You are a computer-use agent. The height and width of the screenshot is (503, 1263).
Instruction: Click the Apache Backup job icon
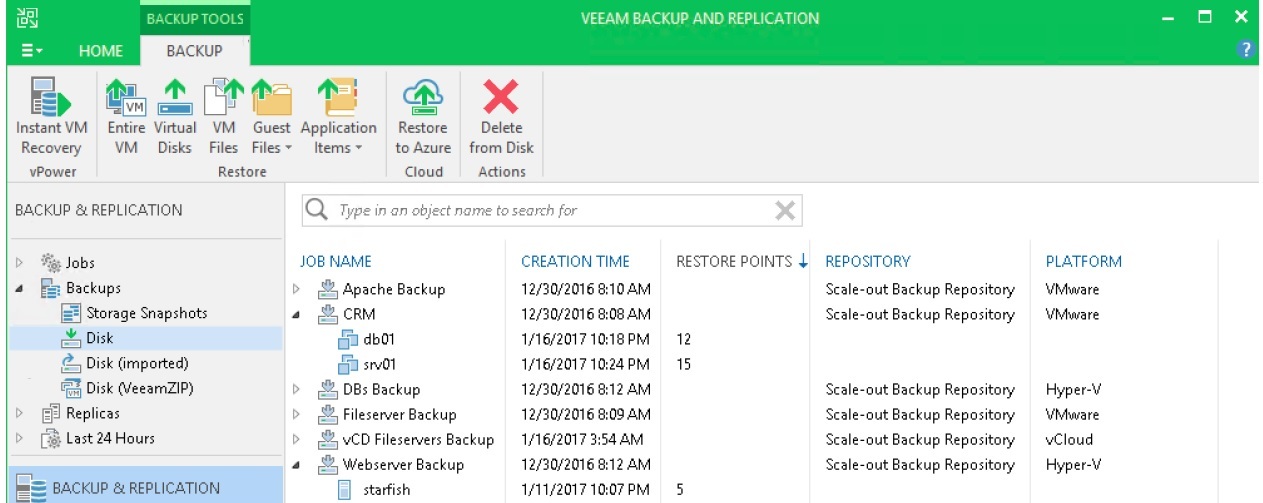tap(327, 289)
